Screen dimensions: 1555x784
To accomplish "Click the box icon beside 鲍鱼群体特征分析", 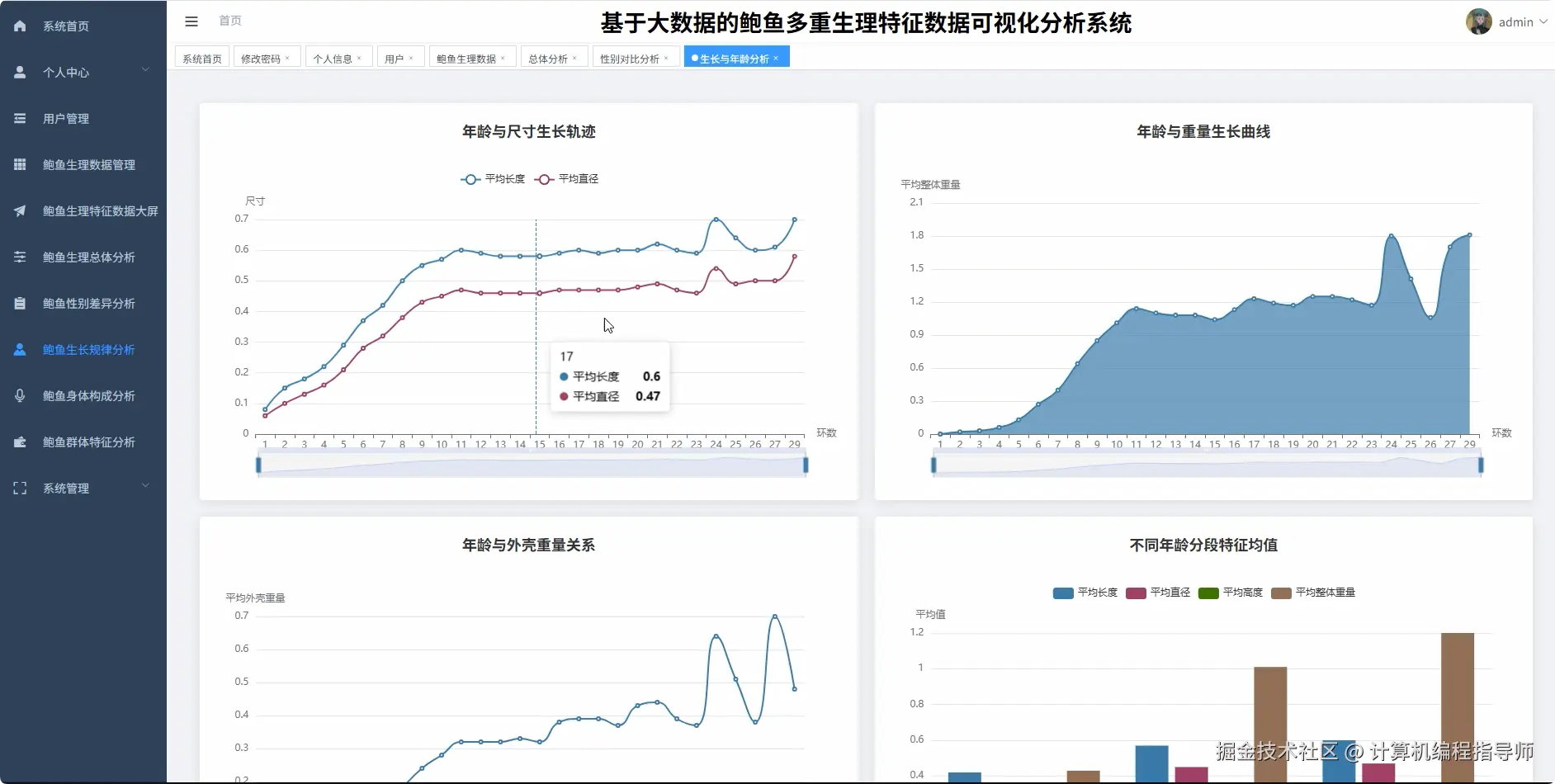I will pyautogui.click(x=20, y=442).
